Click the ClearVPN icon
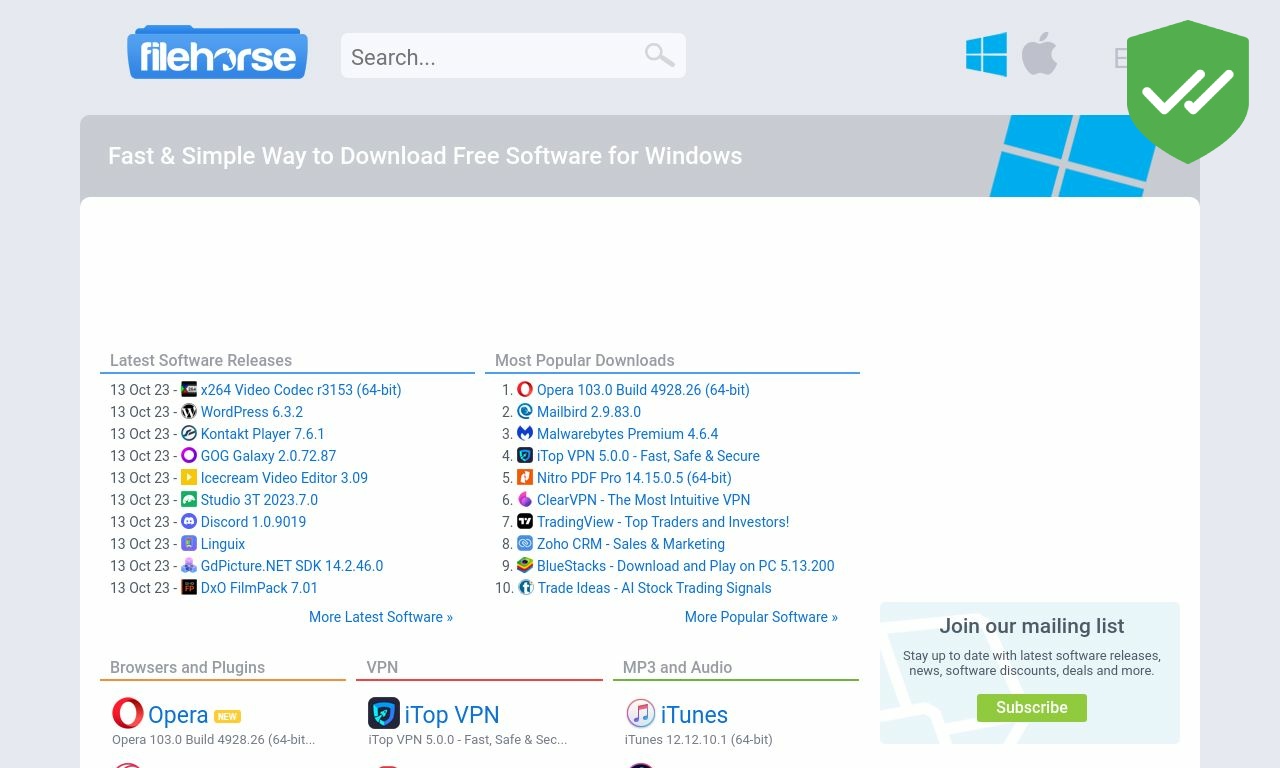The width and height of the screenshot is (1280, 768). 525,499
